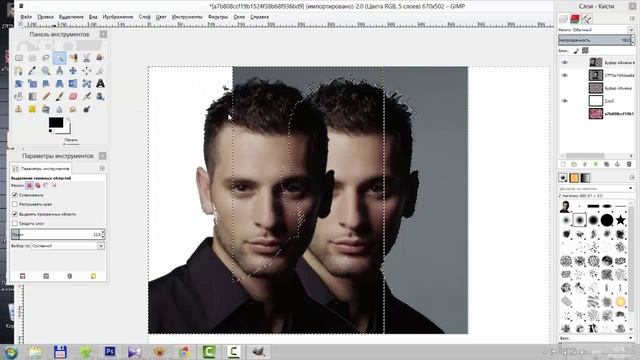Select the Airbrush tool

87,97
